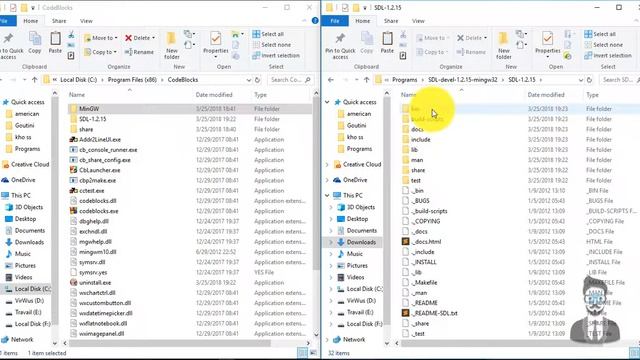Viewport: 640px width, 360px height.
Task: Expand Network in SDL-1.2.15 navigation pane
Action: tap(327, 340)
